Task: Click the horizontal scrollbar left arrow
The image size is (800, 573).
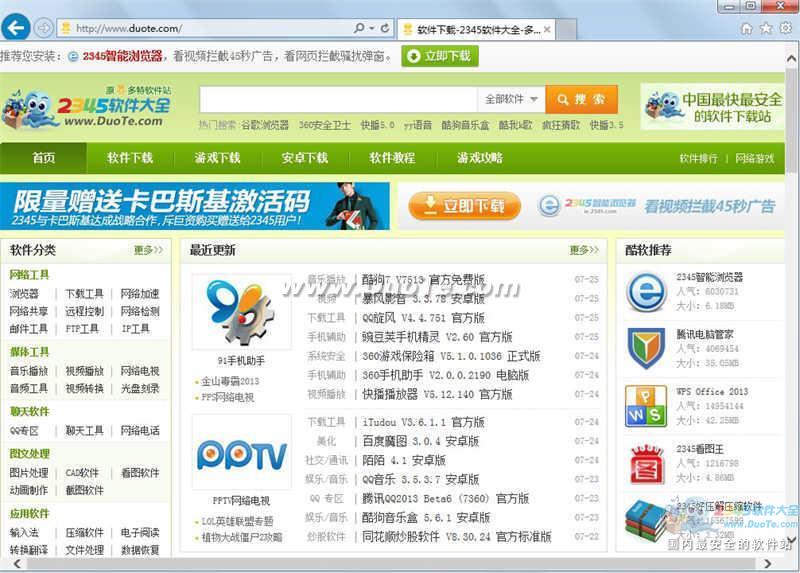Action: [x=18, y=564]
